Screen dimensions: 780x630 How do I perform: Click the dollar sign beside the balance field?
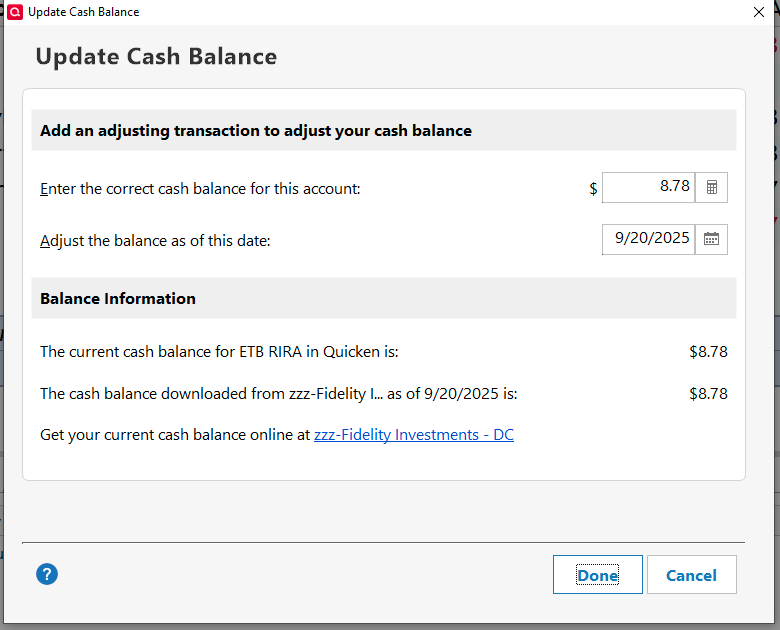point(593,189)
